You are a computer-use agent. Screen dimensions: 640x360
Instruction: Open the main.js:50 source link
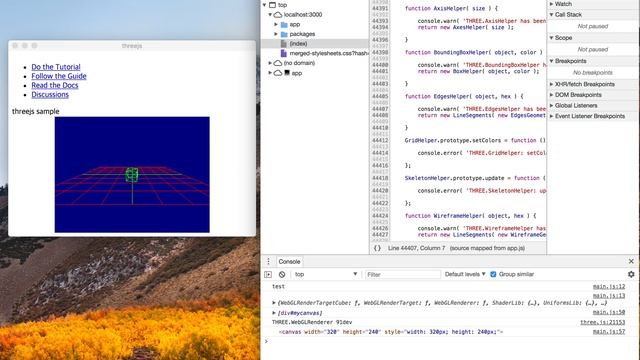coord(609,312)
